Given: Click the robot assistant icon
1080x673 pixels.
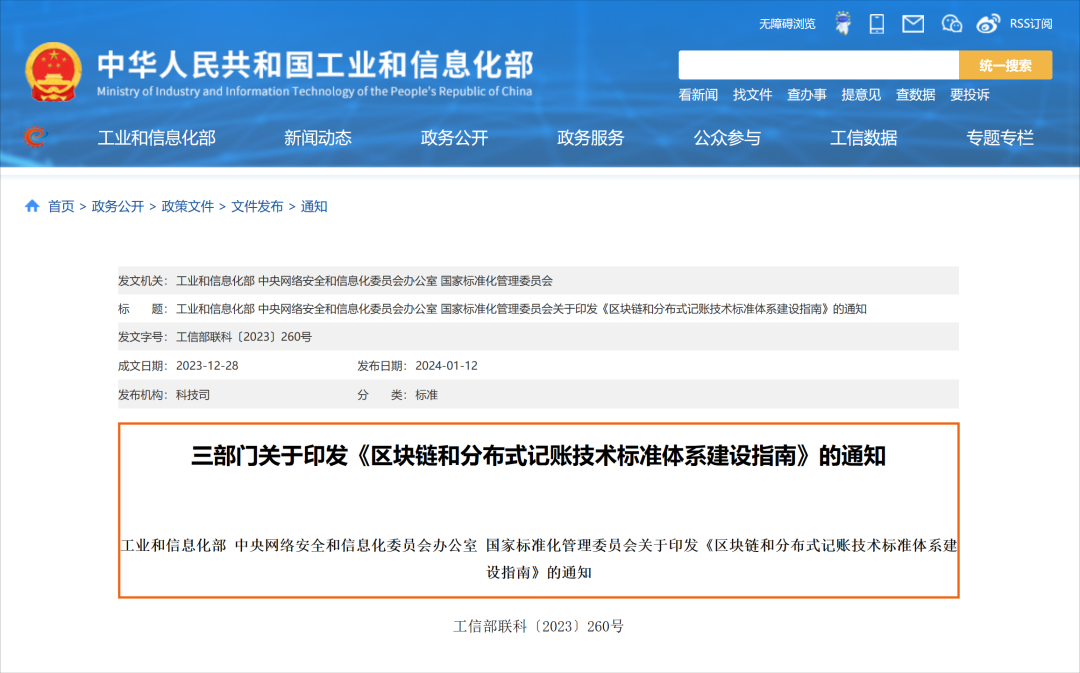Looking at the screenshot, I should click(843, 23).
